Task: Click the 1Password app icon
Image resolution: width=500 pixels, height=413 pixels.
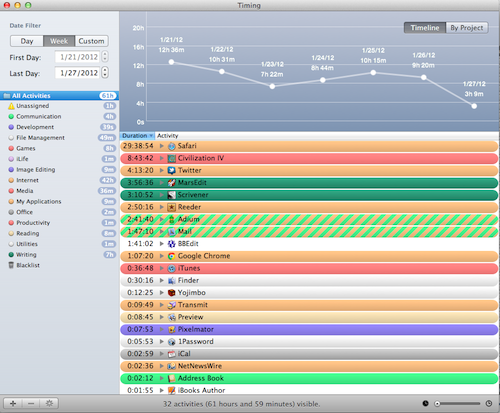Action: point(172,342)
